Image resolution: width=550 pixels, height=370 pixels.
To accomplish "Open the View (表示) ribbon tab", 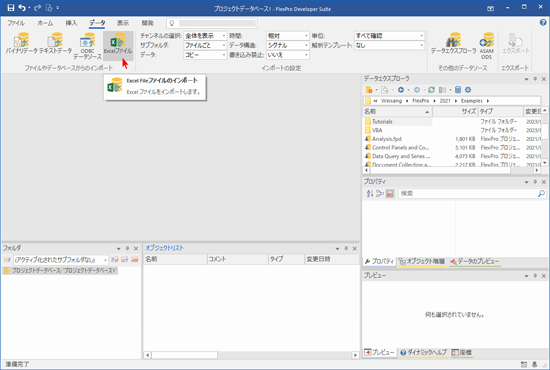I will 123,23.
